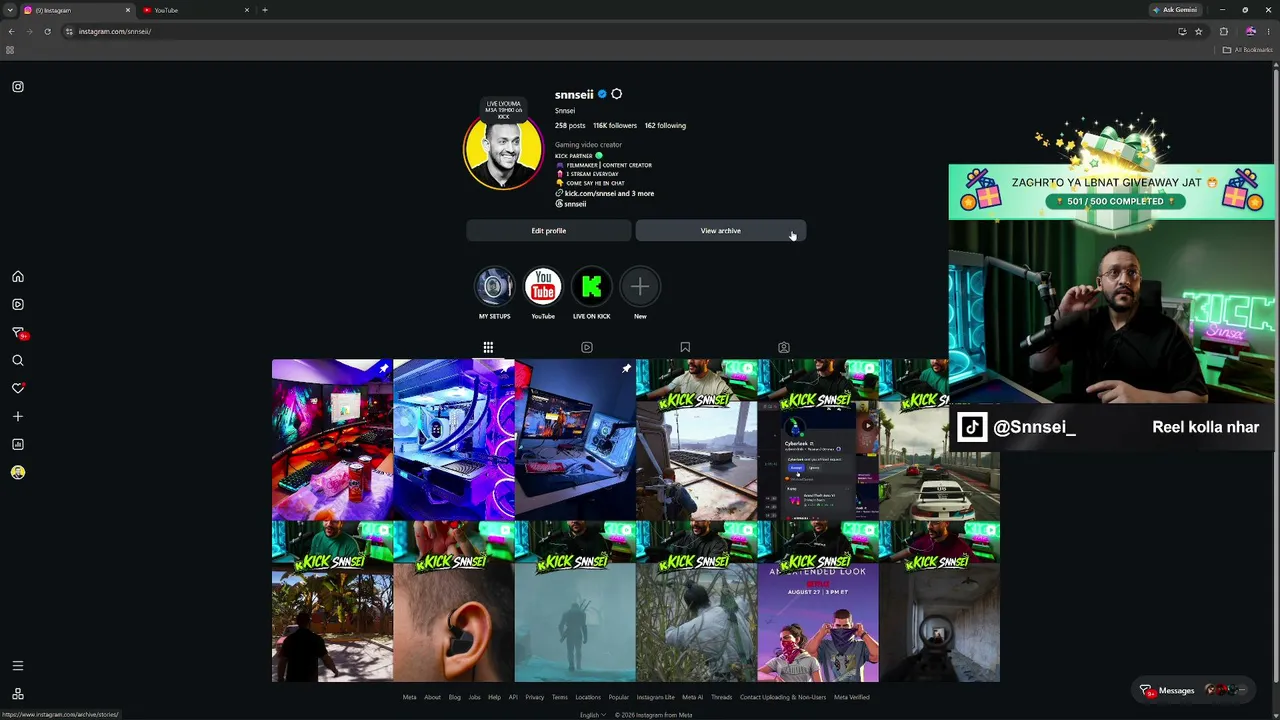Open Search in the left sidebar

point(18,361)
